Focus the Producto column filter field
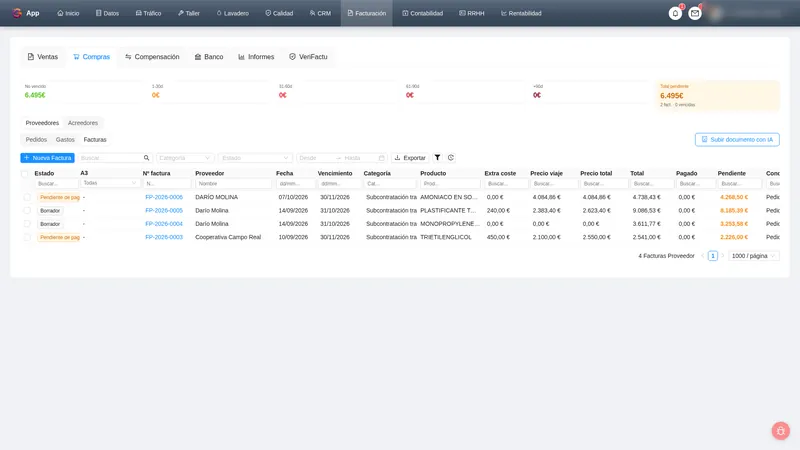Viewport: 800px width, 450px height. pyautogui.click(x=450, y=183)
